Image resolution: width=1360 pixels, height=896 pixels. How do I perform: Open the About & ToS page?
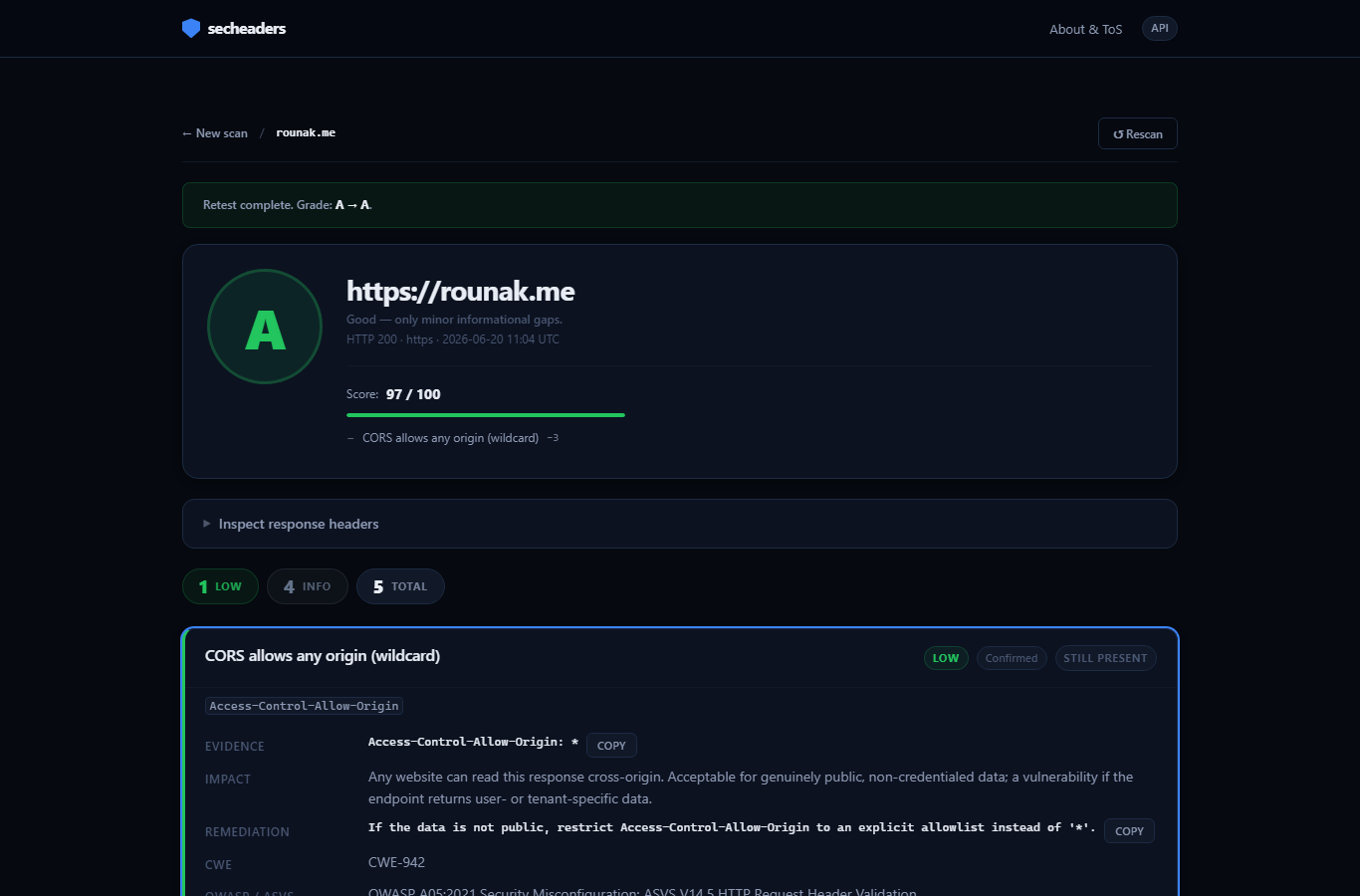(1085, 29)
